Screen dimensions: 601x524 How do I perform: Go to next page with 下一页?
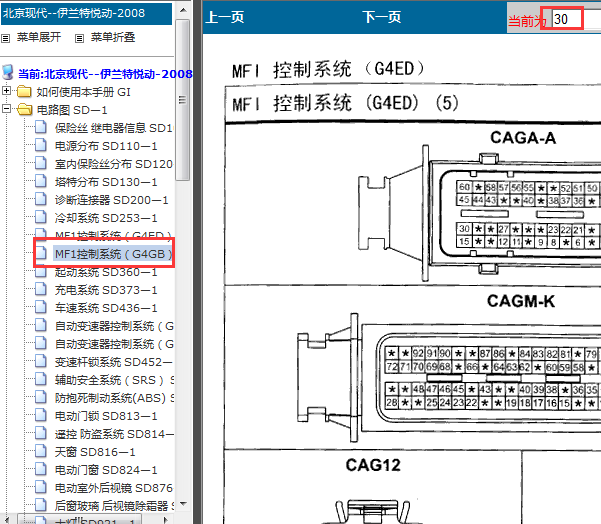click(382, 17)
